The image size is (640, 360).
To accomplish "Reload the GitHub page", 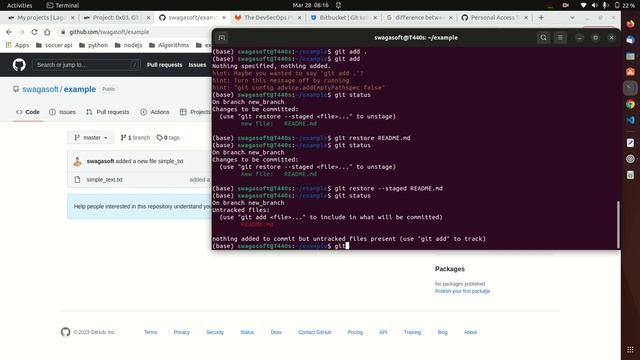I will 34,32.
